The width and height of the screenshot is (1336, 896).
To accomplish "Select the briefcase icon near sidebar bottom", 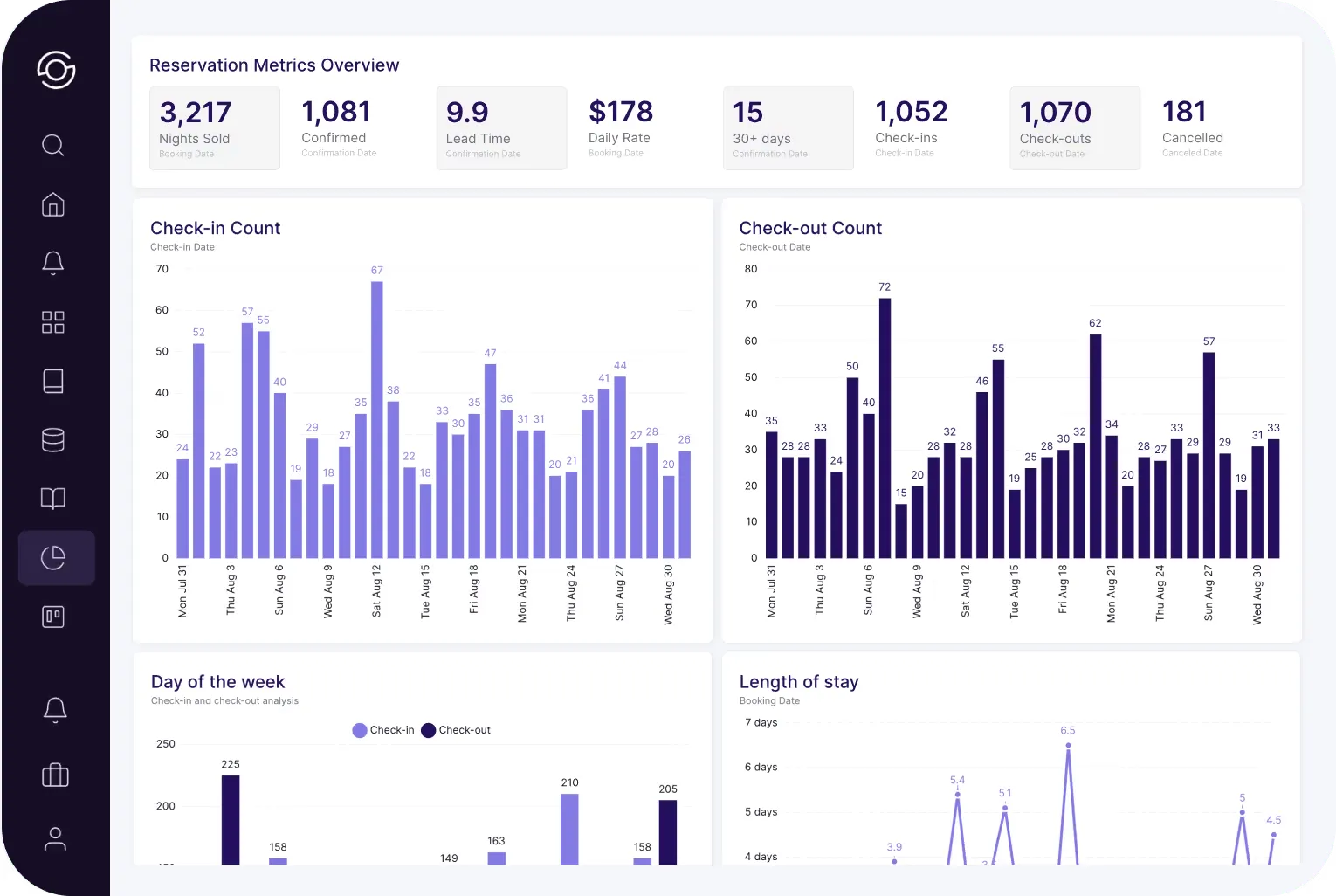I will [53, 775].
